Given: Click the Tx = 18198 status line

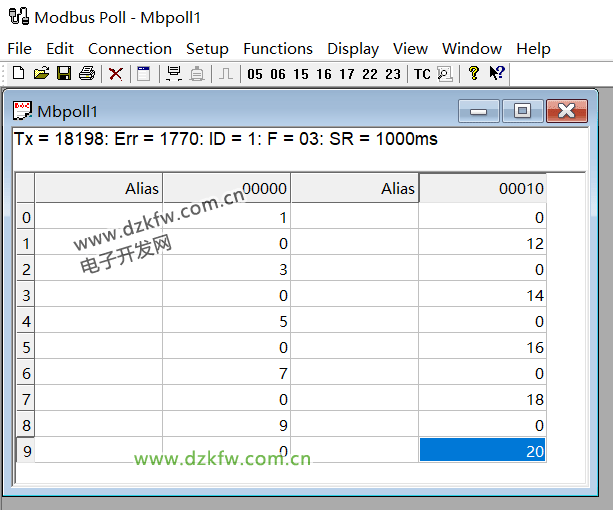Looking at the screenshot, I should 226,139.
